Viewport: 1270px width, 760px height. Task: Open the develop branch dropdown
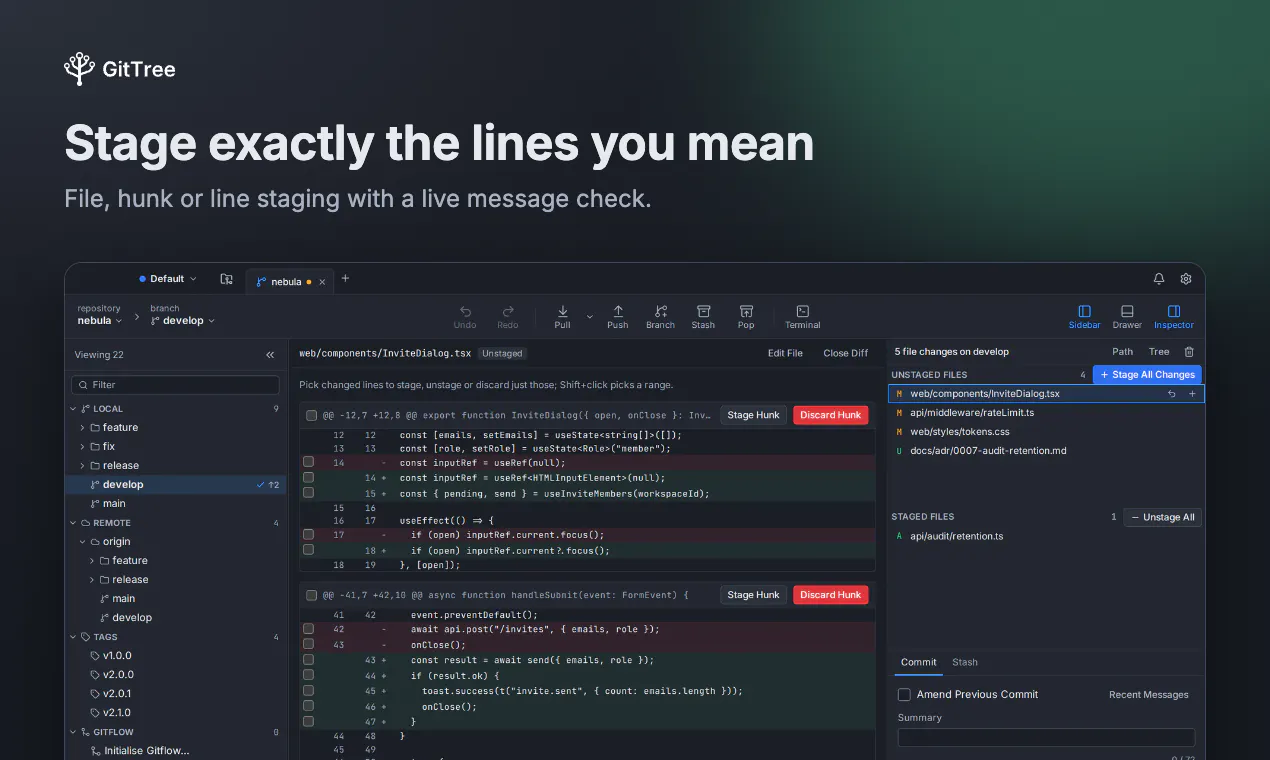tap(183, 321)
